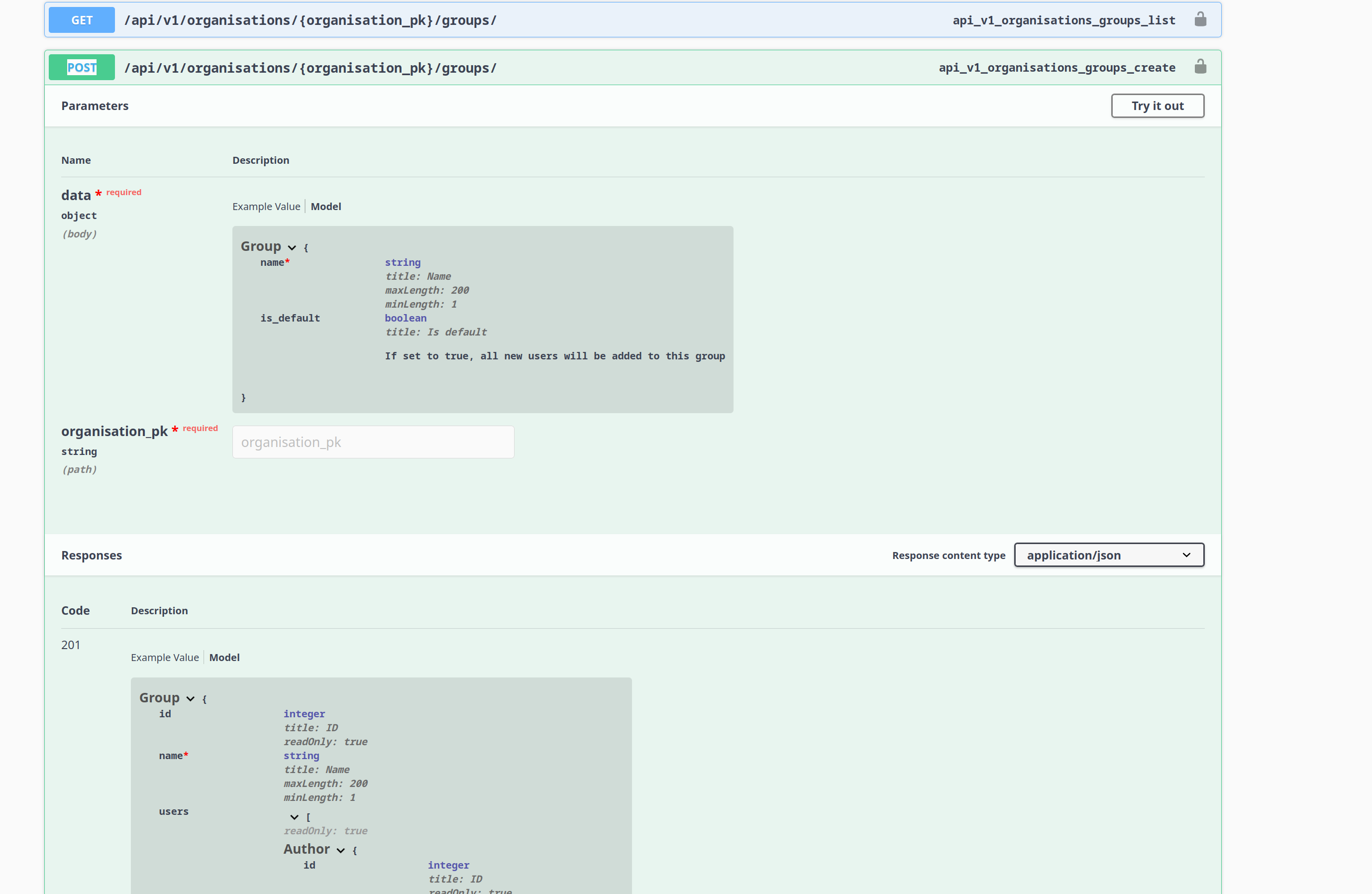This screenshot has height=894, width=1372.
Task: Click the POST method badge
Action: point(81,67)
